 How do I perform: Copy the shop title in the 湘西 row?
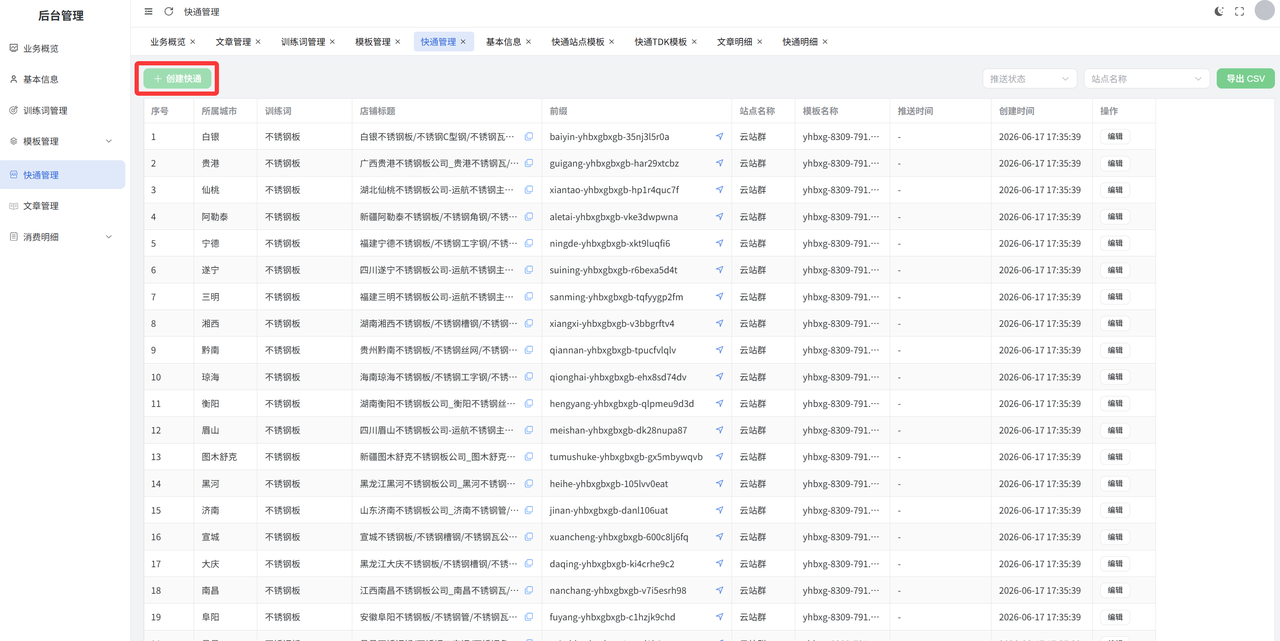tap(529, 323)
